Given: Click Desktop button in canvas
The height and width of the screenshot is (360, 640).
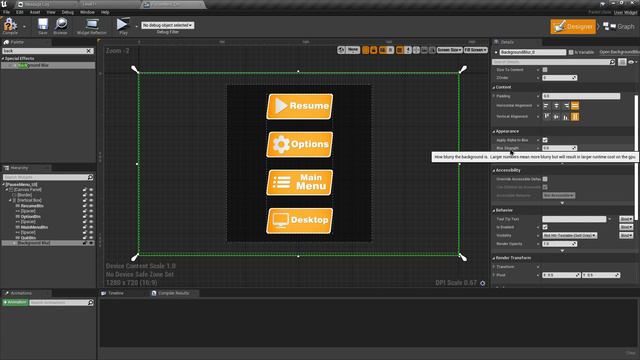Looking at the screenshot, I should [x=300, y=220].
